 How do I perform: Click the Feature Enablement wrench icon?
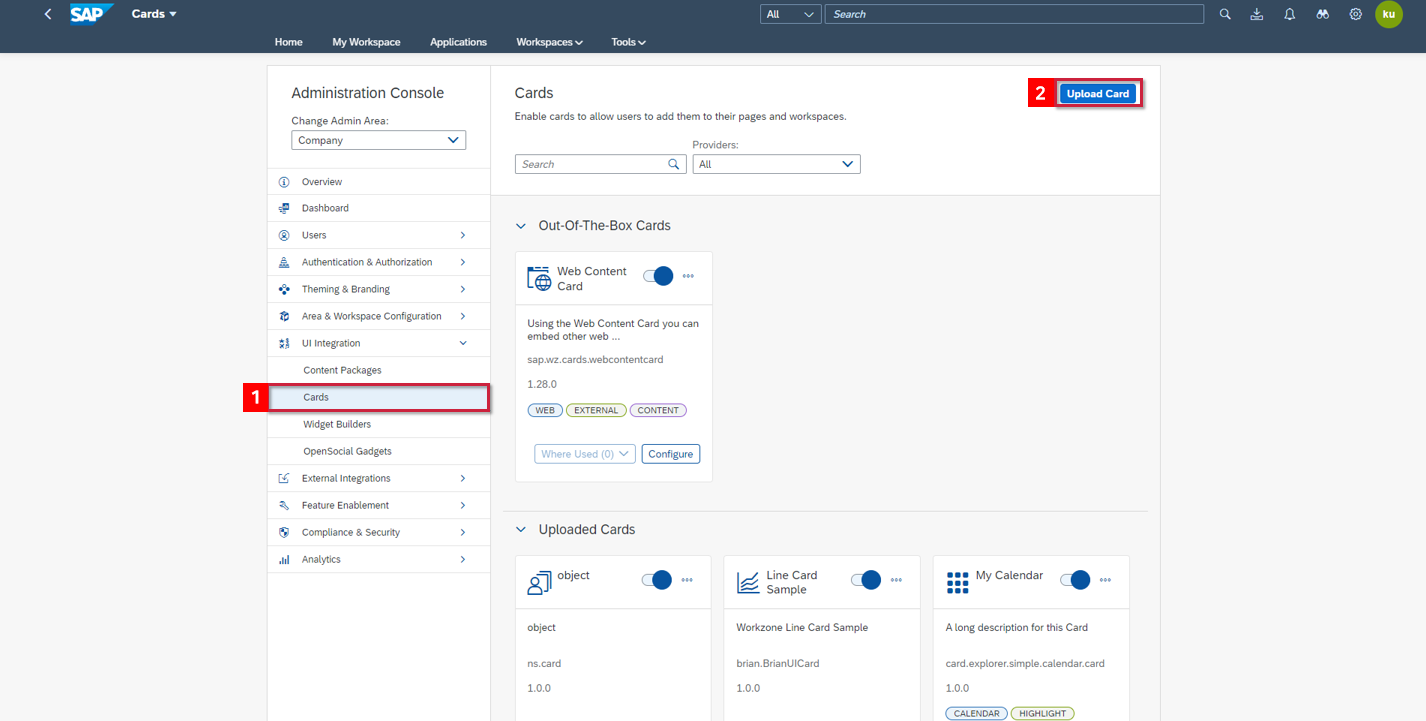pos(284,505)
